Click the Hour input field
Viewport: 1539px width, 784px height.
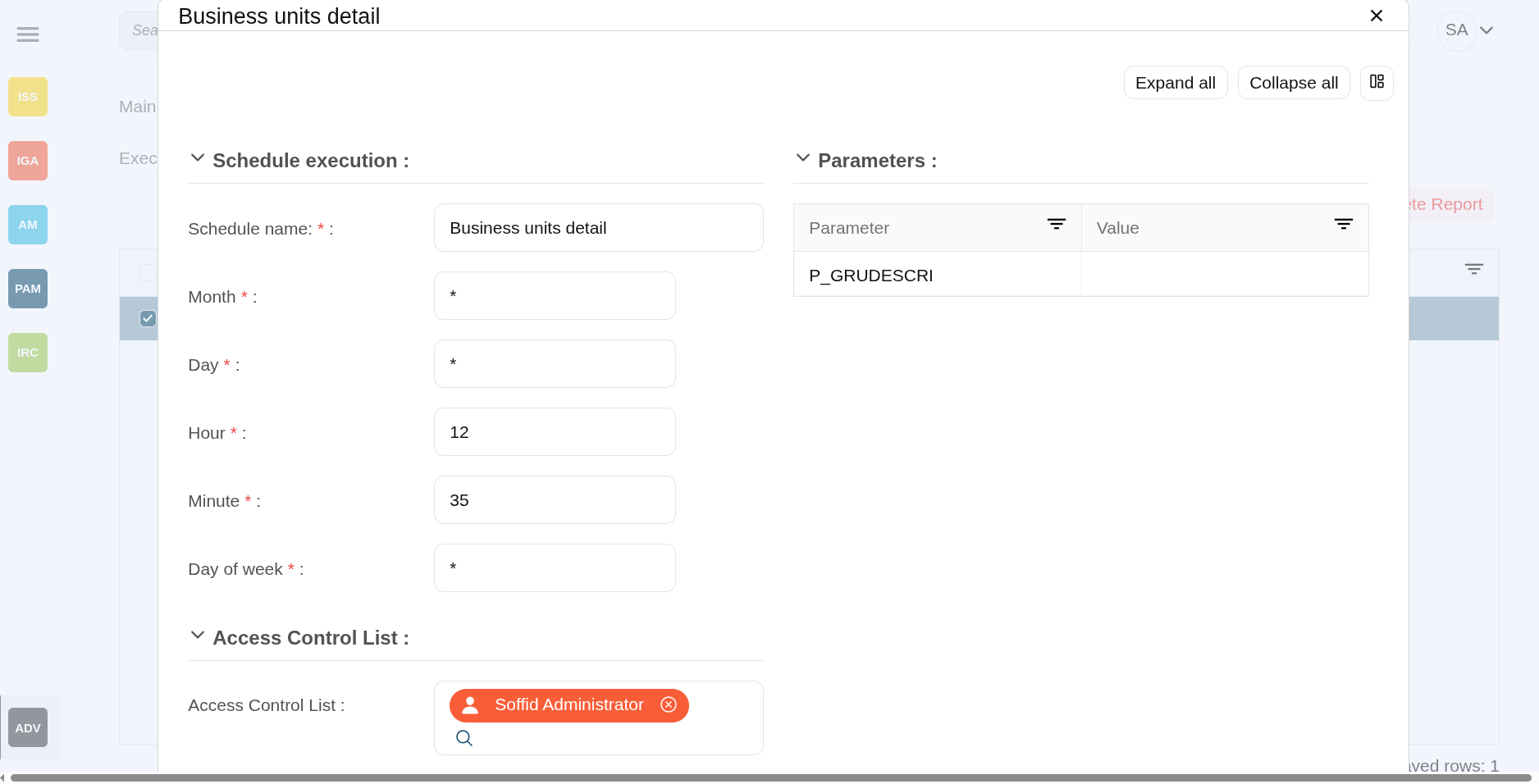pos(555,432)
